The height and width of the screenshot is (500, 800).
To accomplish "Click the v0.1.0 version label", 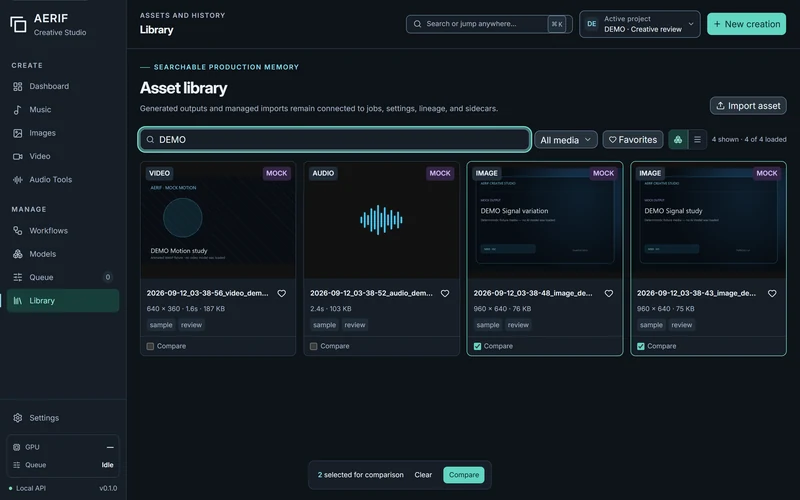I will [108, 488].
